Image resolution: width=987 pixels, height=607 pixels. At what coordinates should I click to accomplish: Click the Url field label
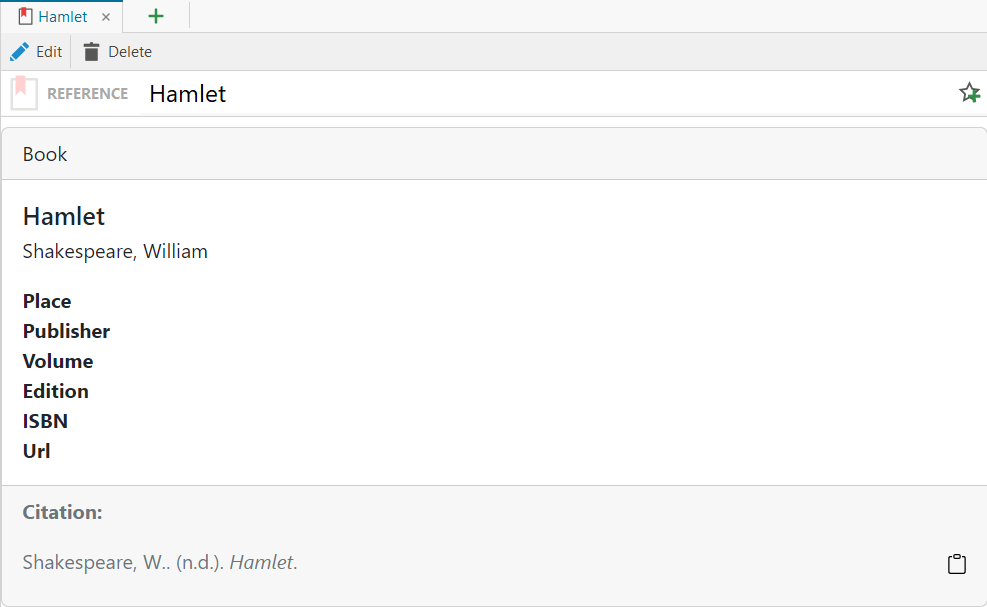pos(37,451)
